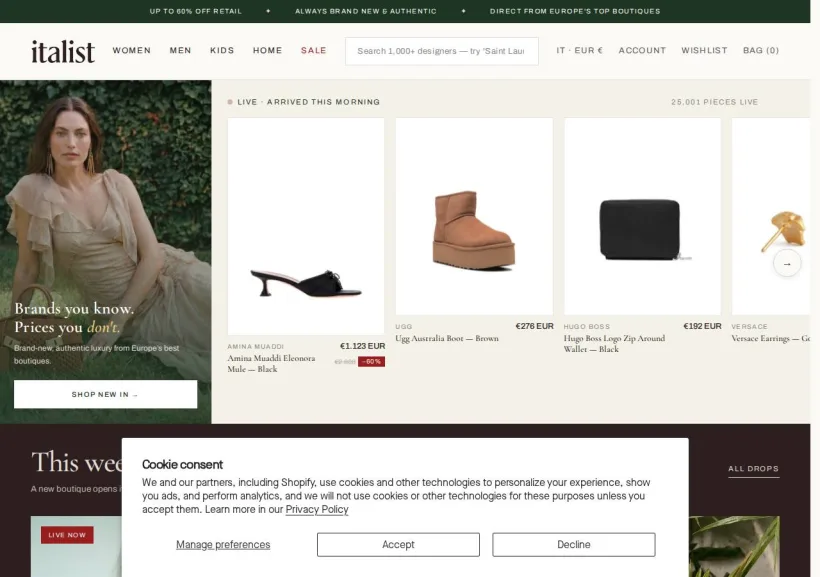Open the Ugg brown boot product image
Image resolution: width=820 pixels, height=577 pixels.
pos(474,216)
